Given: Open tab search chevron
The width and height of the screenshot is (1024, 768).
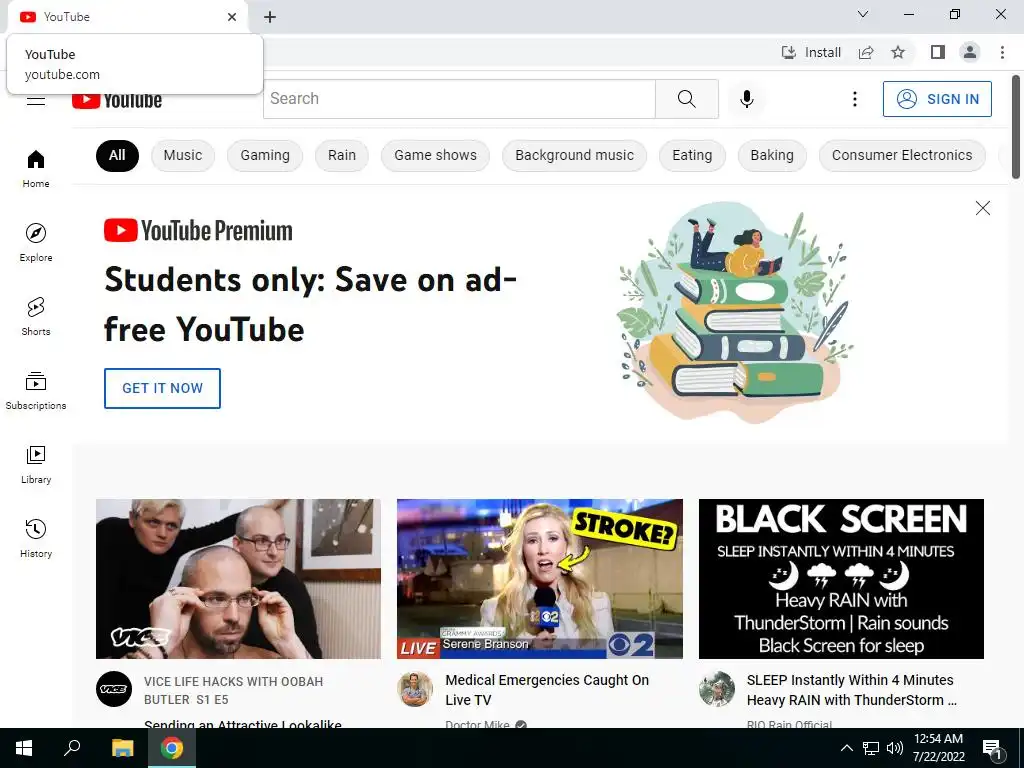Looking at the screenshot, I should pos(863,14).
